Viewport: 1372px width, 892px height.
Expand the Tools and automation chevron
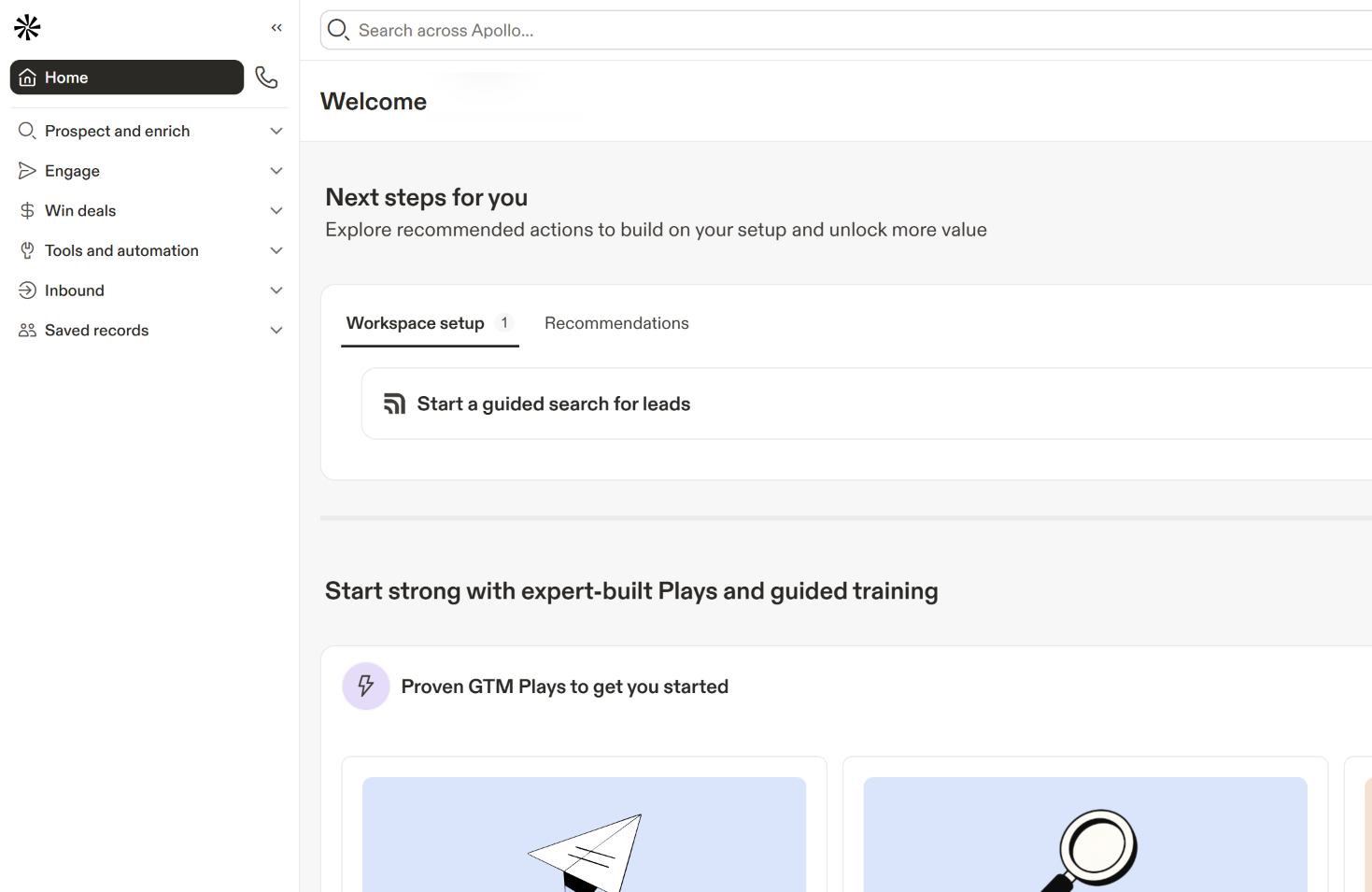276,251
